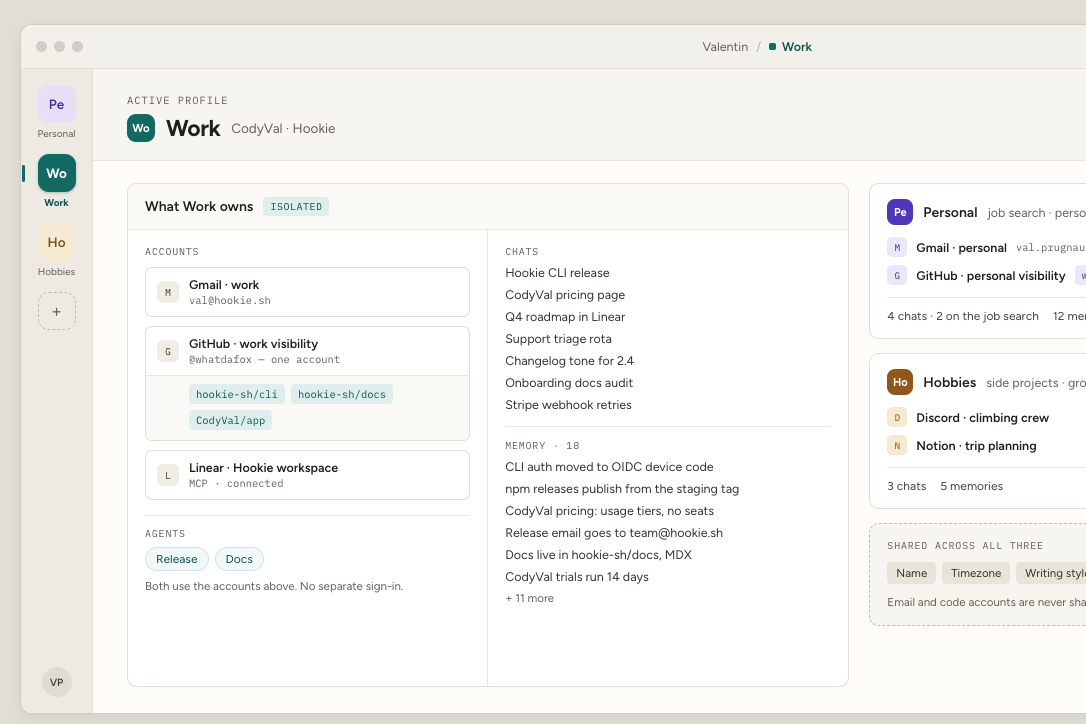Select memory 'Release email goes to team@hookie.sh'

click(x=614, y=533)
